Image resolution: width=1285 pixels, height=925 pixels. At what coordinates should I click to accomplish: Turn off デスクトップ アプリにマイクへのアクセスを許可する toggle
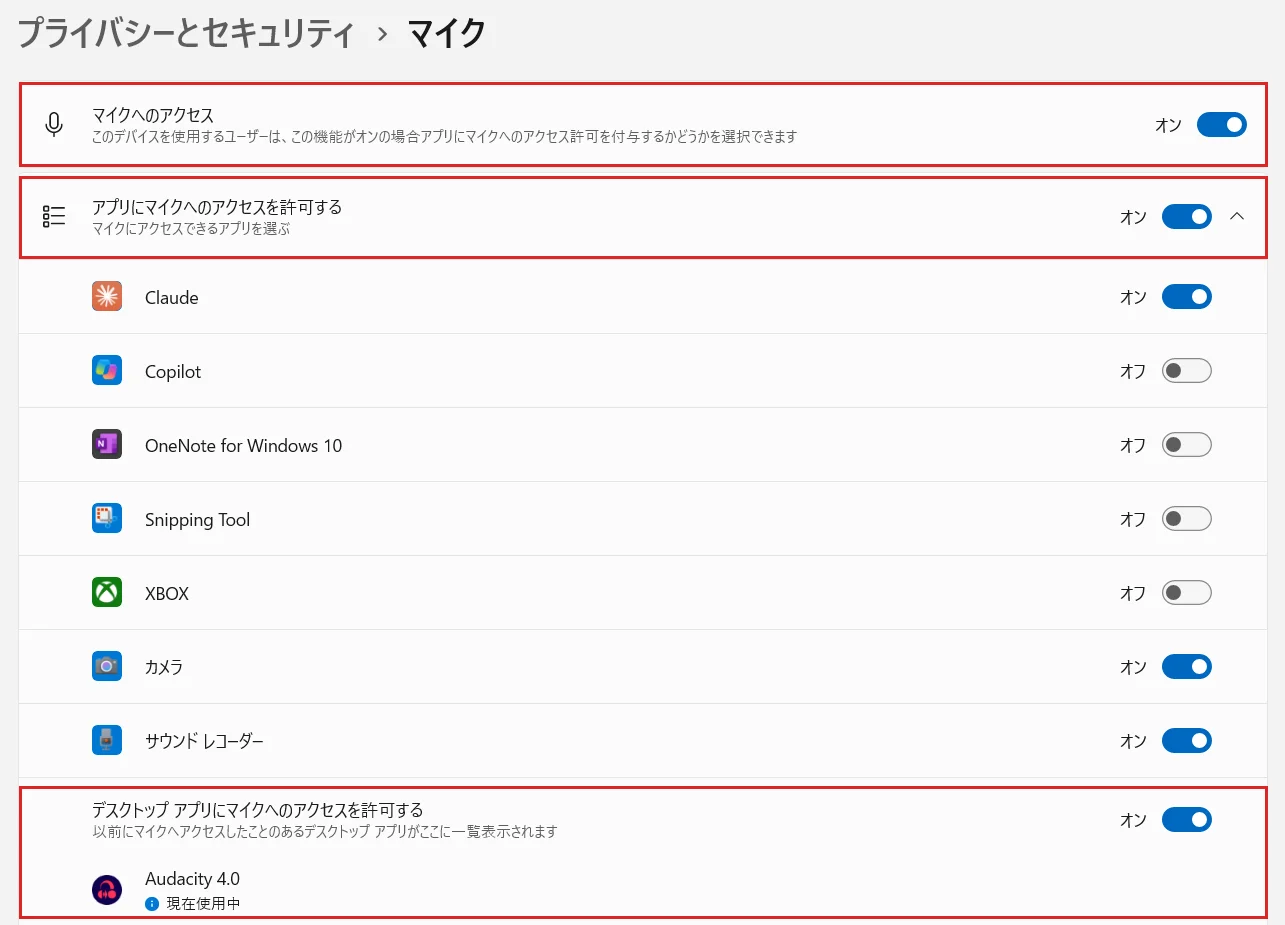click(1187, 820)
